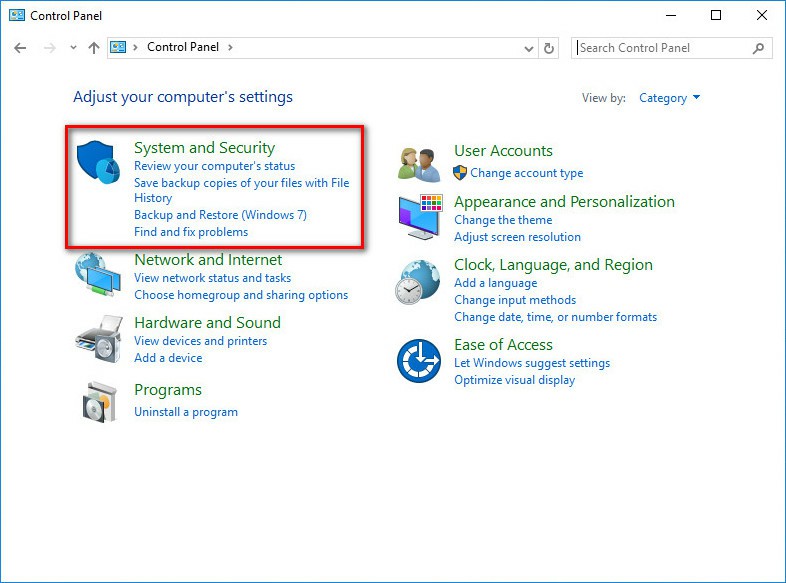The height and width of the screenshot is (583, 786).
Task: Open Ease of Access heading
Action: [x=503, y=345]
